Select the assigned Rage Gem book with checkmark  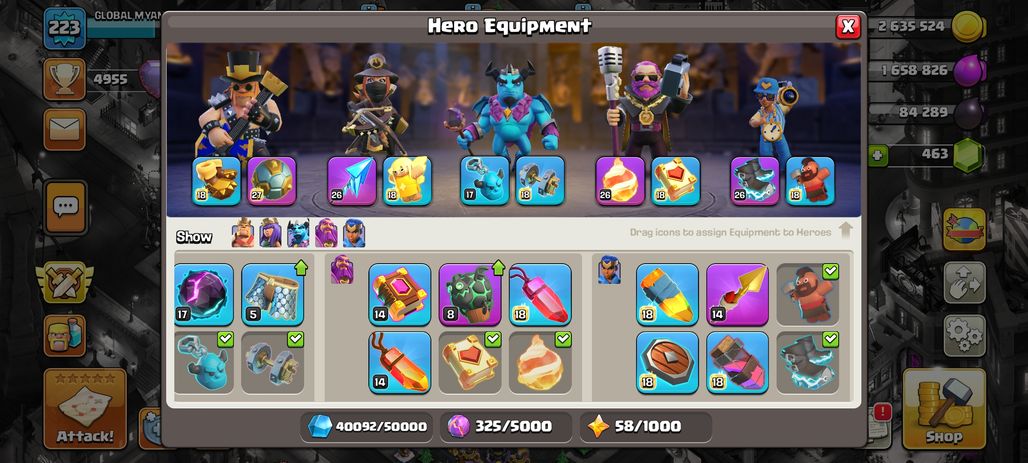pos(470,363)
